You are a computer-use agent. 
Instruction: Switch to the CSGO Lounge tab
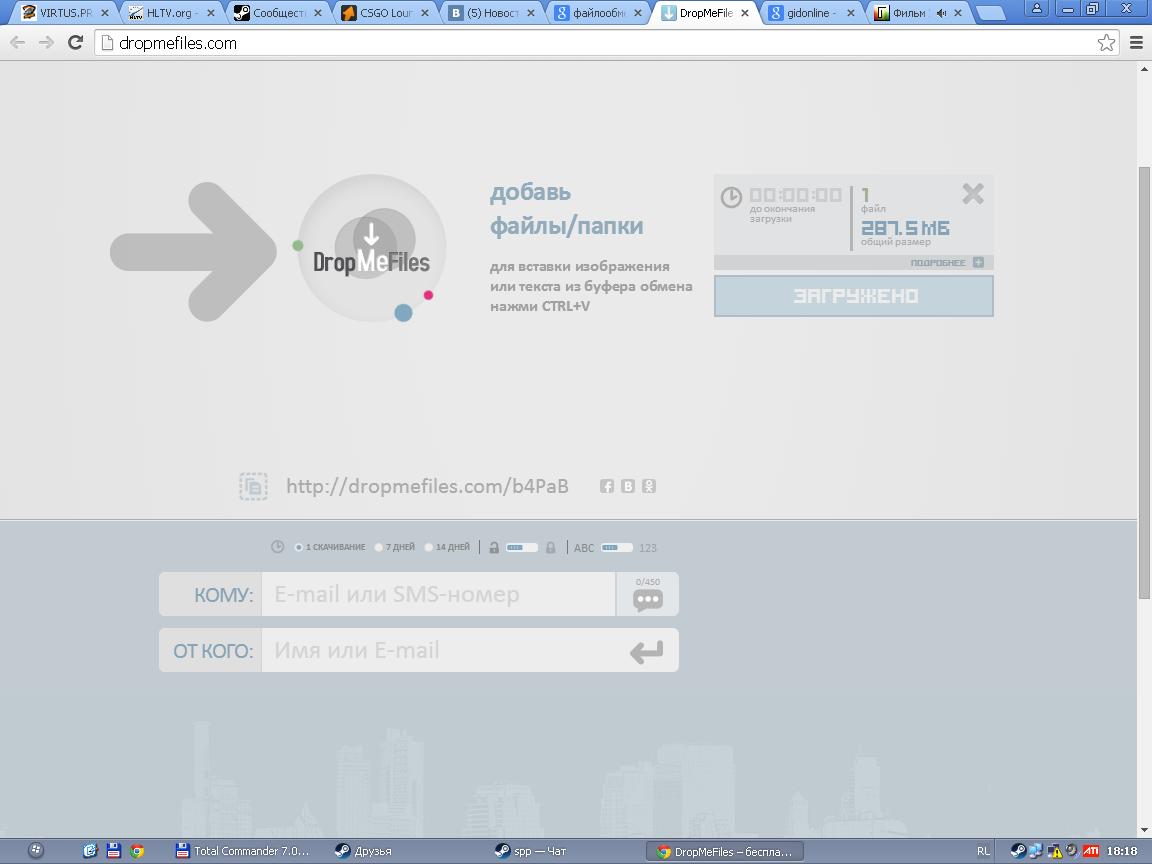click(x=385, y=12)
